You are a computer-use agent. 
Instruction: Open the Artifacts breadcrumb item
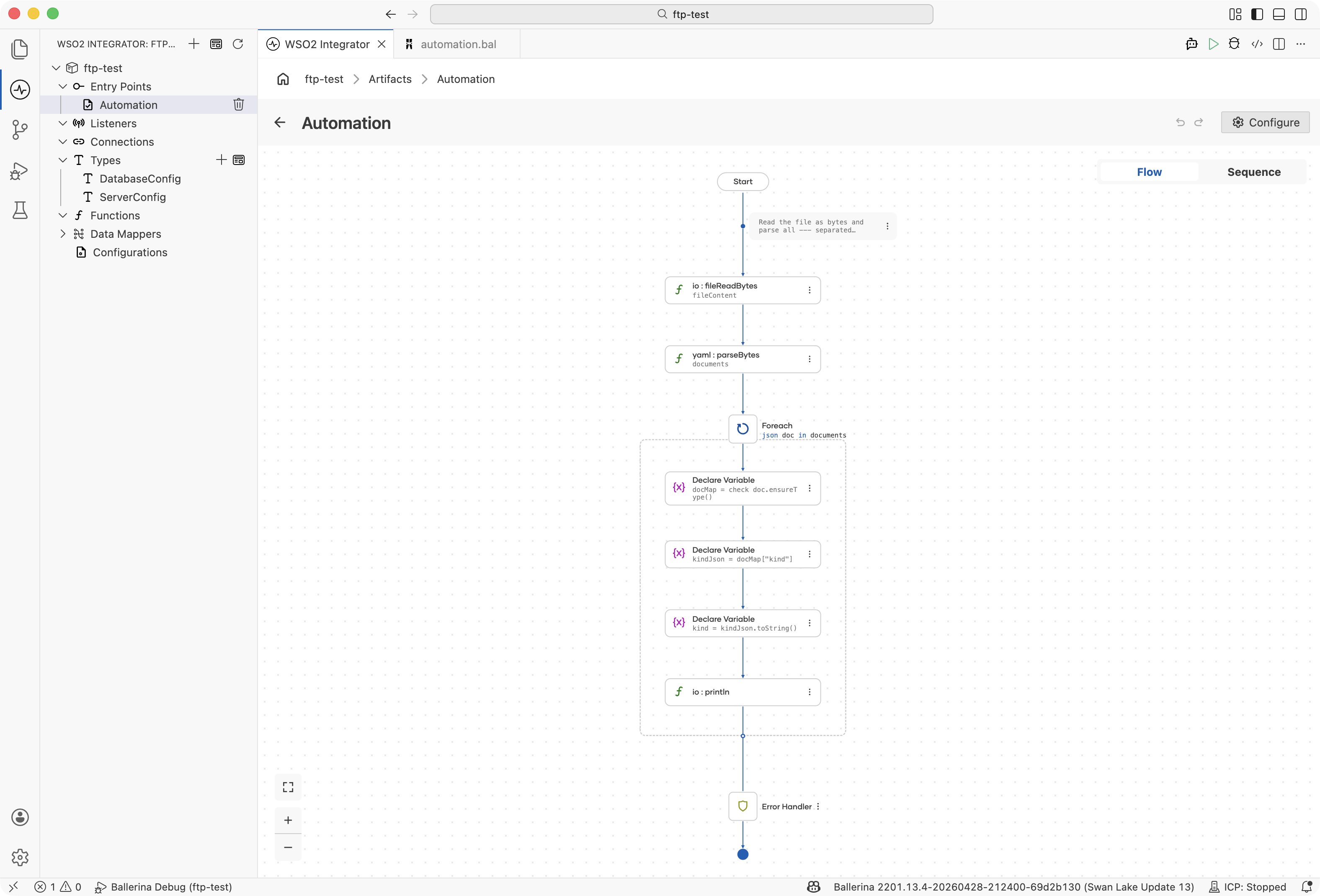pyautogui.click(x=389, y=79)
